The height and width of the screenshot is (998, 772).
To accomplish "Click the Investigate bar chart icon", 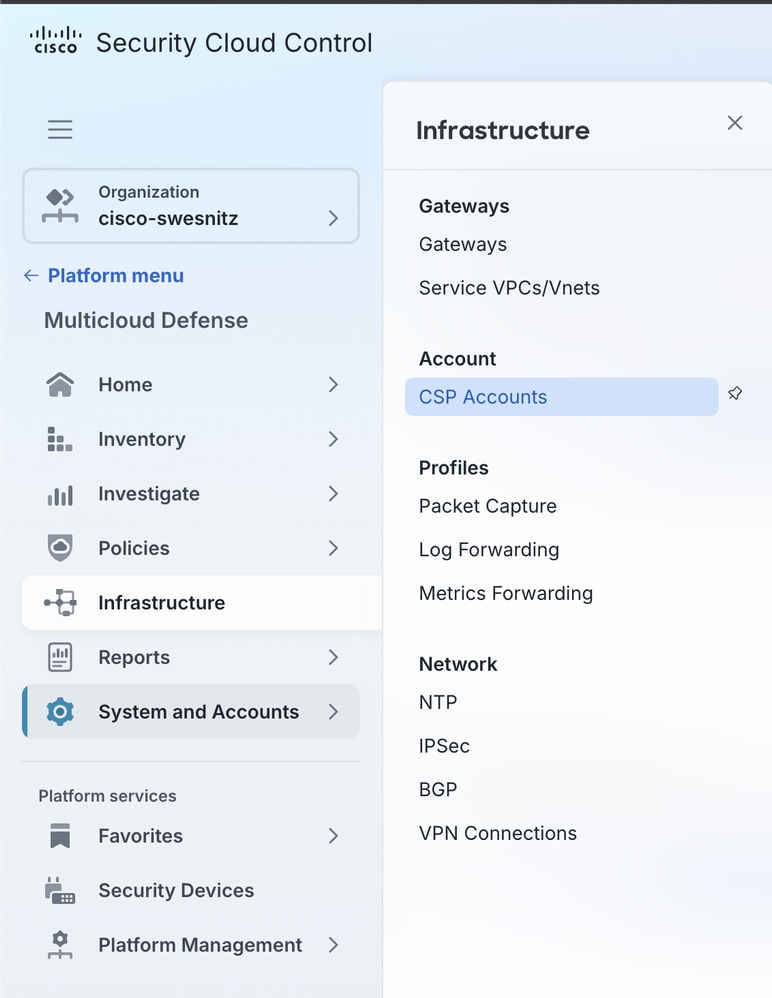I will [x=60, y=494].
